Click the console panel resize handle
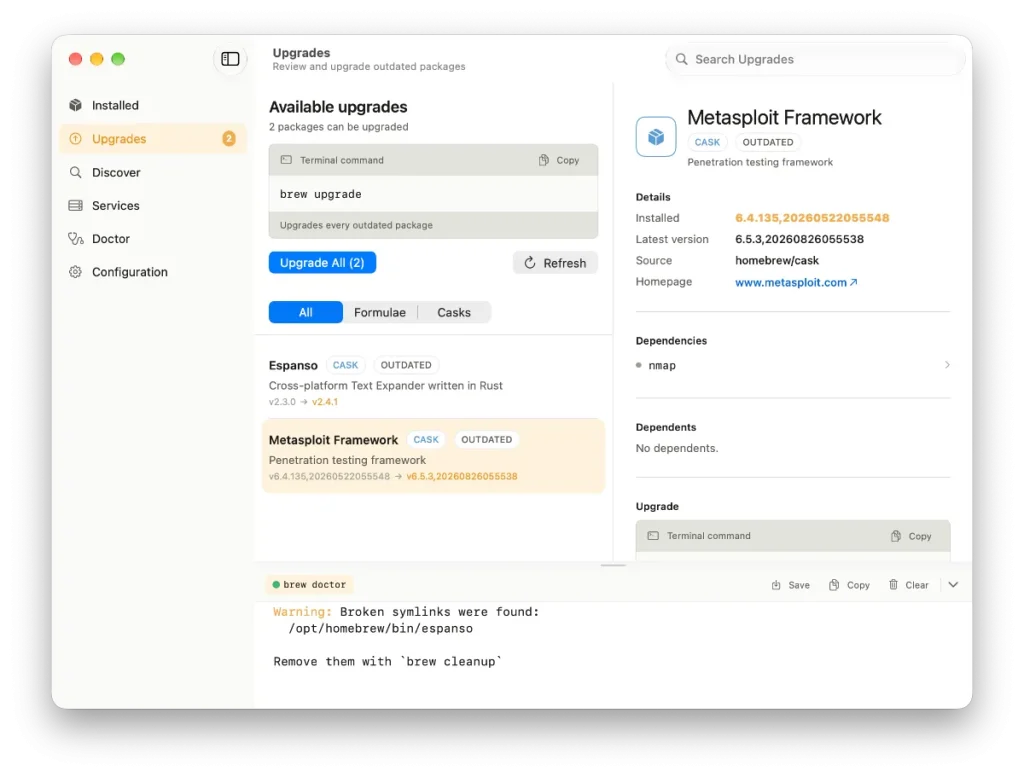This screenshot has width=1024, height=777. tap(613, 565)
